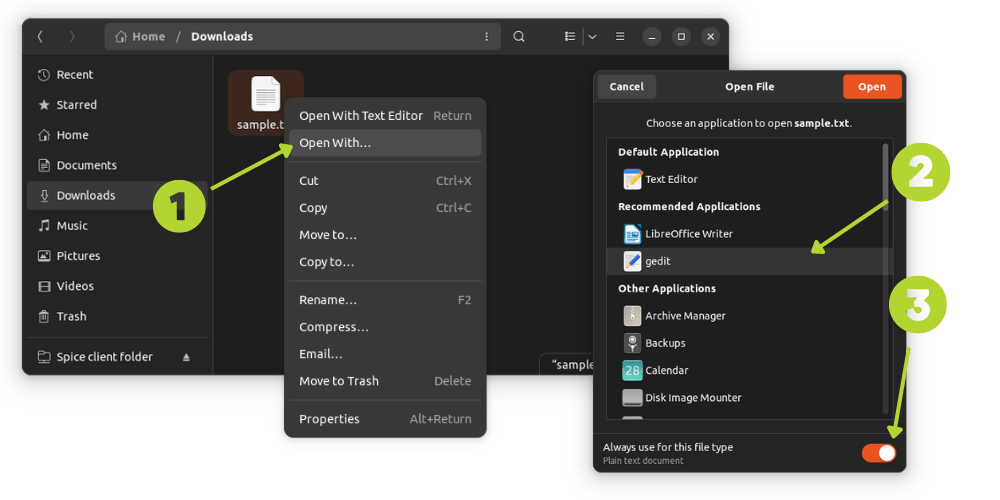Open the path bar three-dot menu

pos(486,36)
